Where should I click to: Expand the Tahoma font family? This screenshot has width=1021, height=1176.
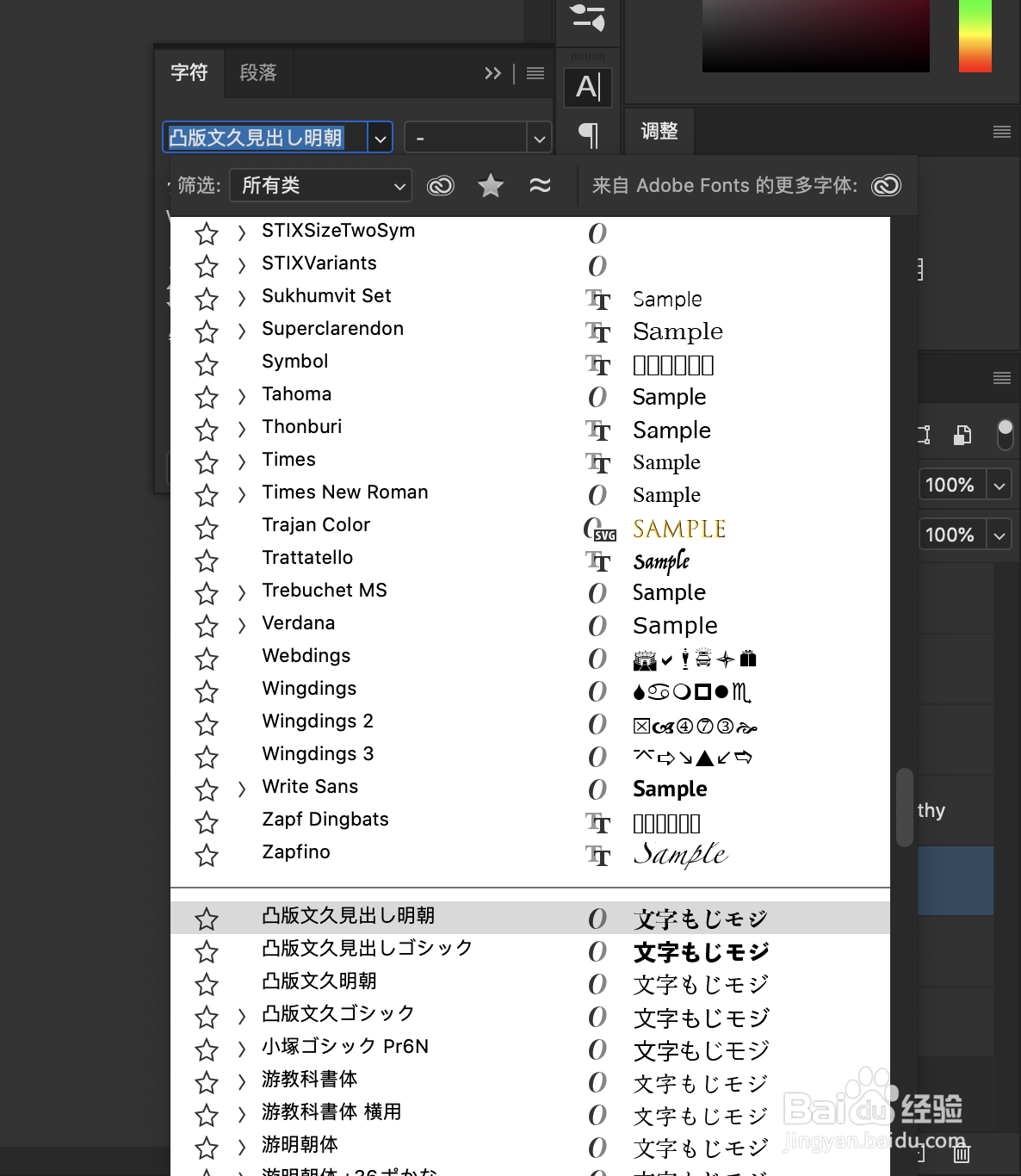242,396
